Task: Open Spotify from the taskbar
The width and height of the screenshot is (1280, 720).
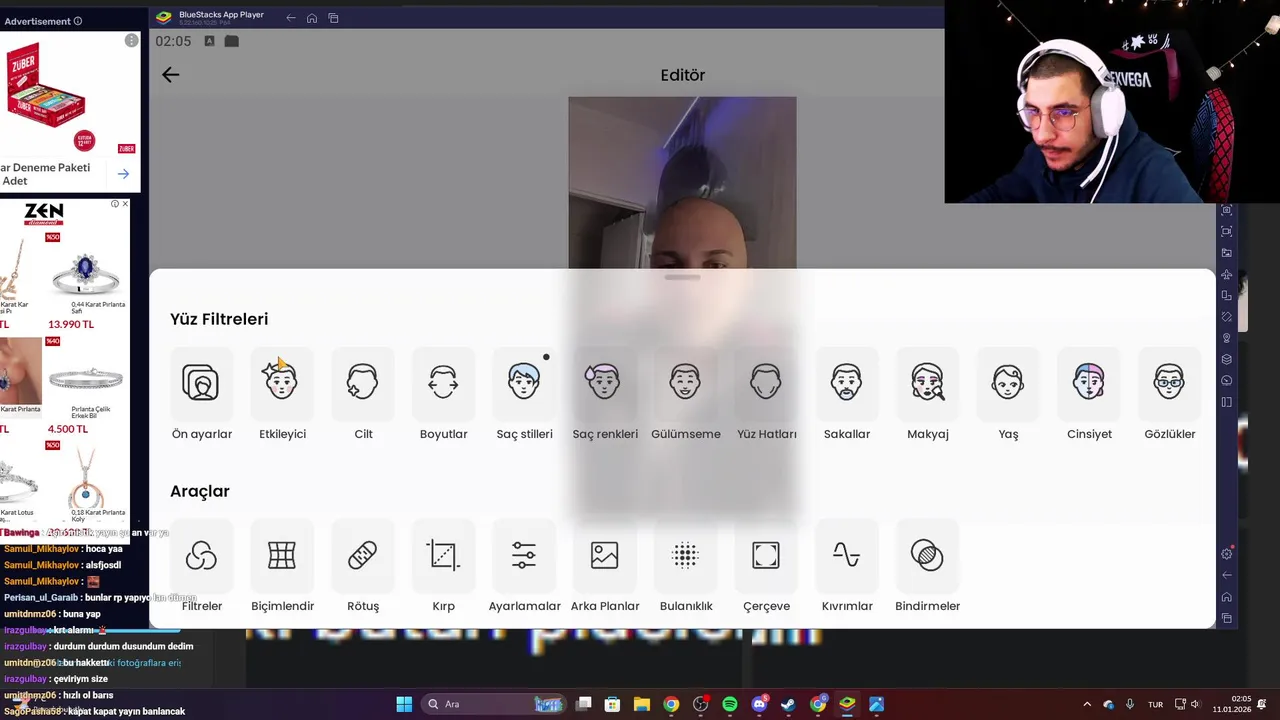Action: click(x=730, y=704)
